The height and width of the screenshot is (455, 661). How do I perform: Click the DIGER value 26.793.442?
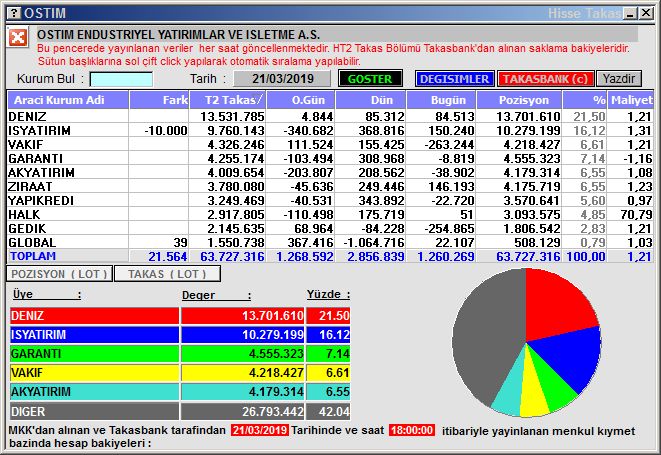pyautogui.click(x=273, y=411)
